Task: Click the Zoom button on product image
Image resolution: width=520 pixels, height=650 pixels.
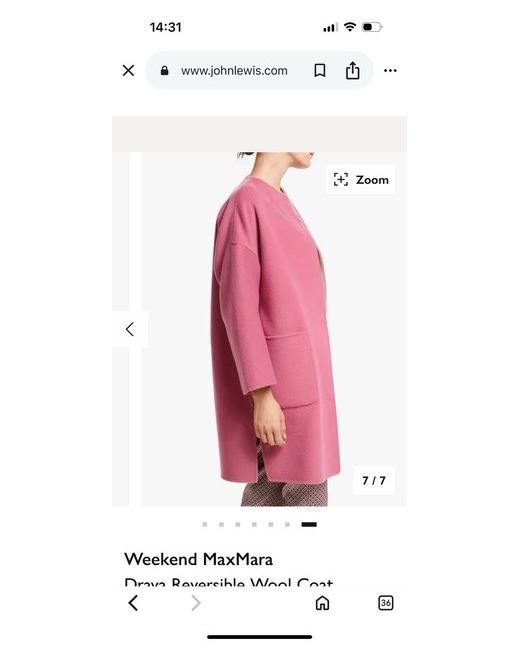Action: 361,179
